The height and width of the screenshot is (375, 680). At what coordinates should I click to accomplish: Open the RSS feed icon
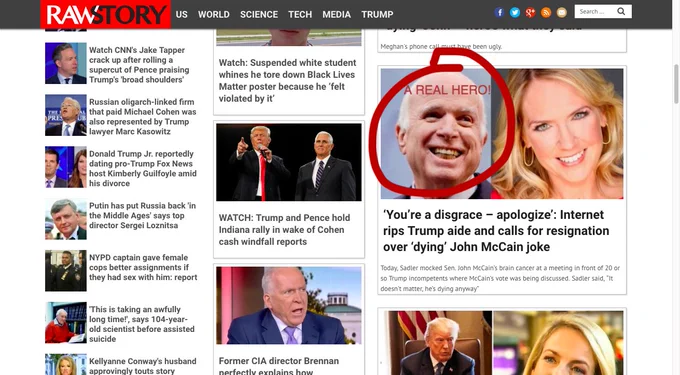tap(546, 13)
